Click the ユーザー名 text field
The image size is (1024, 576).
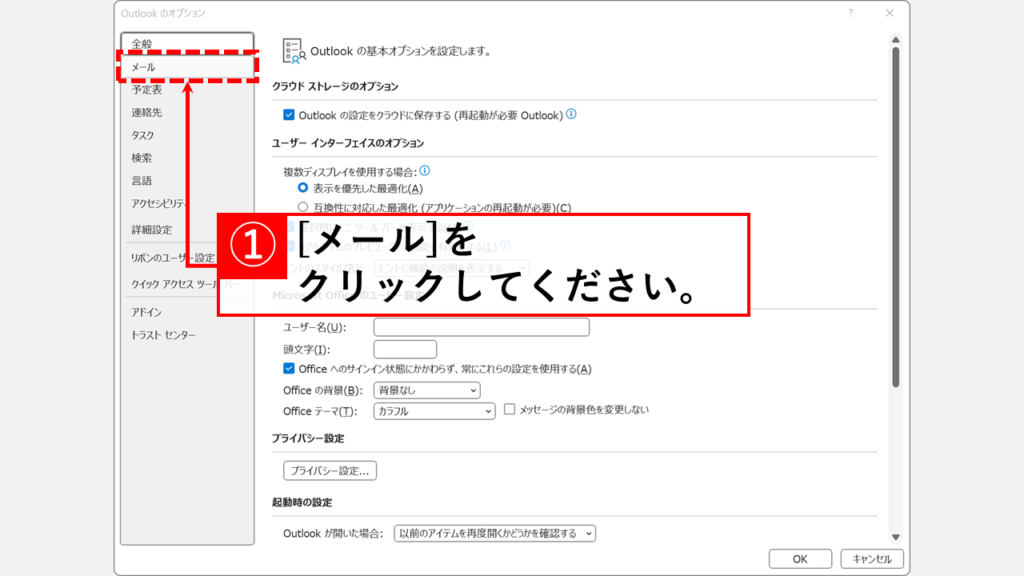[x=481, y=327]
